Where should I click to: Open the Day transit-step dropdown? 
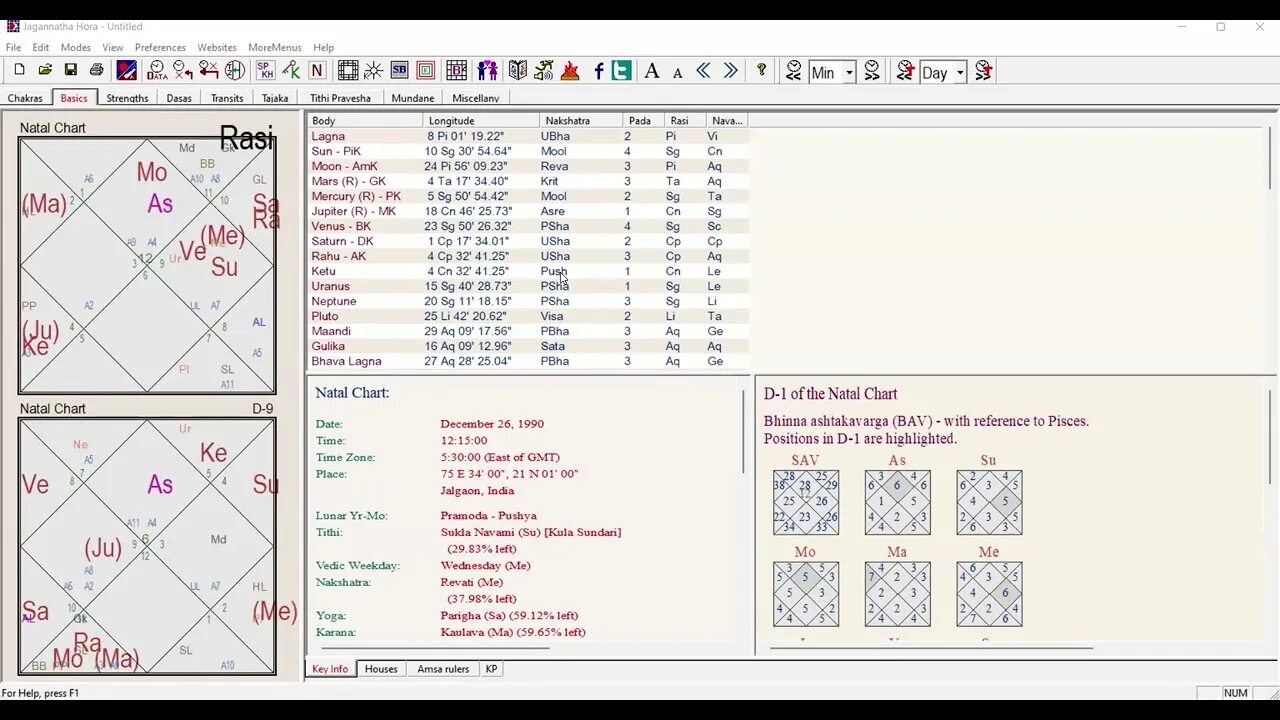pyautogui.click(x=960, y=72)
